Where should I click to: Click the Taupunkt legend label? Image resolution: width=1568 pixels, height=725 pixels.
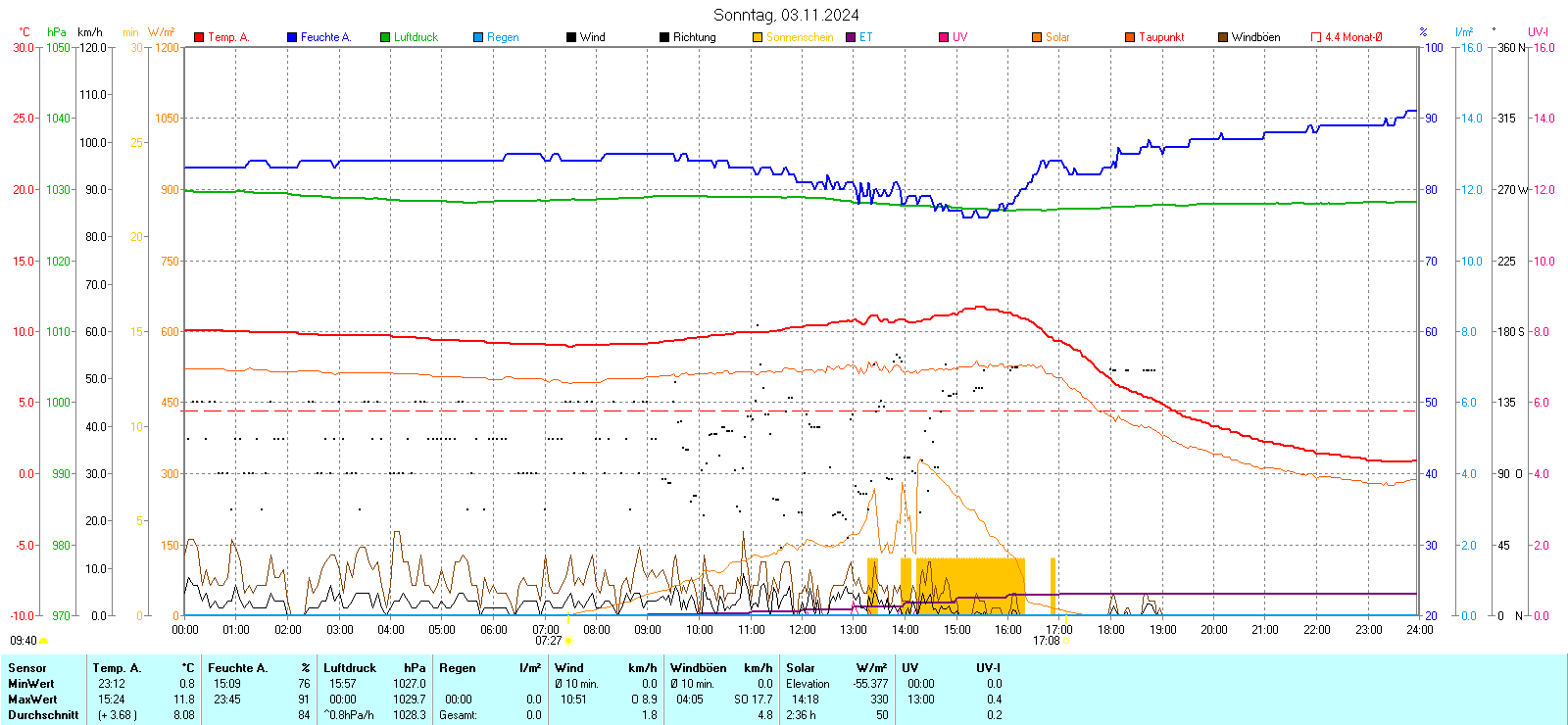pos(1161,37)
